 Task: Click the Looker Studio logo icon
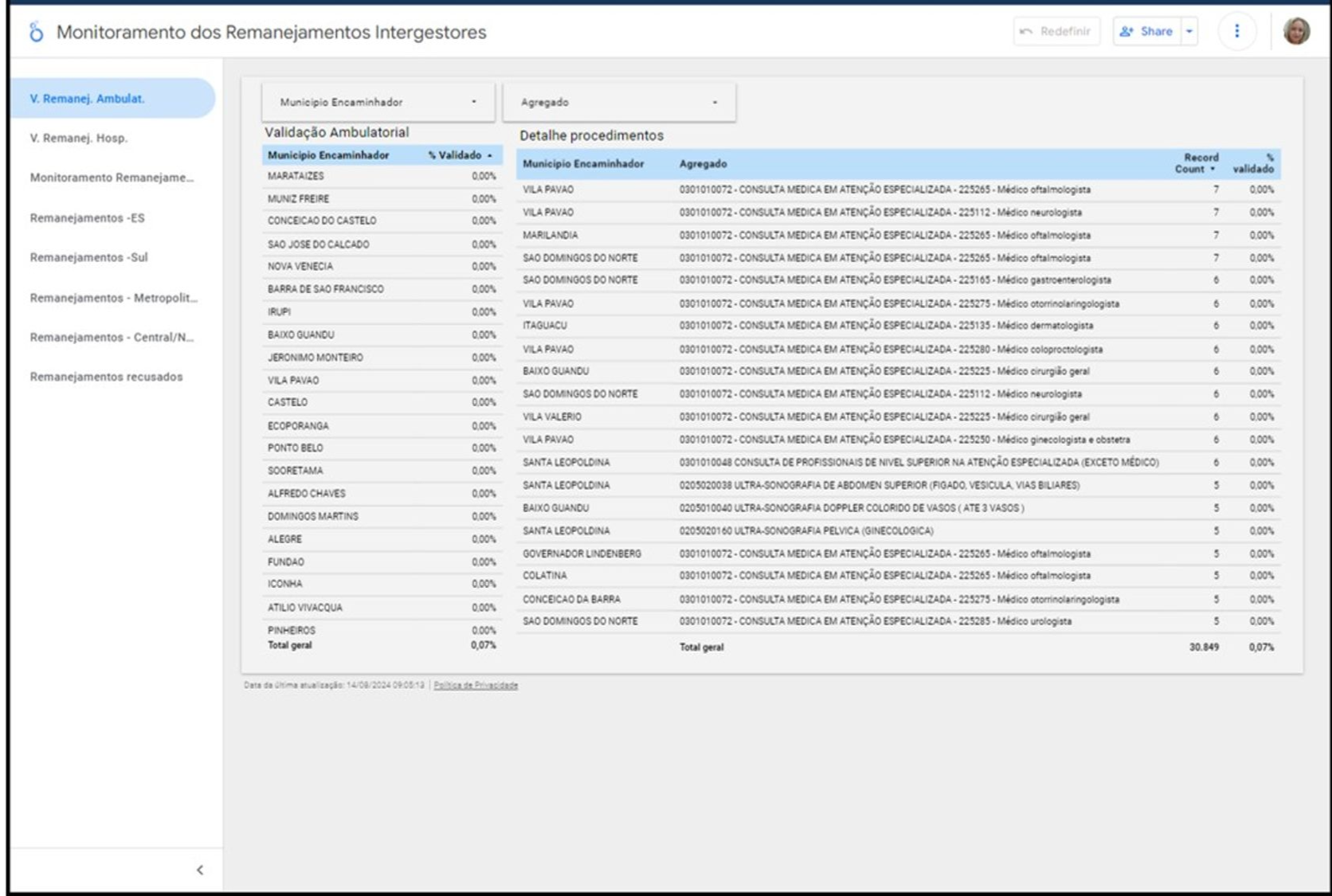(36, 32)
